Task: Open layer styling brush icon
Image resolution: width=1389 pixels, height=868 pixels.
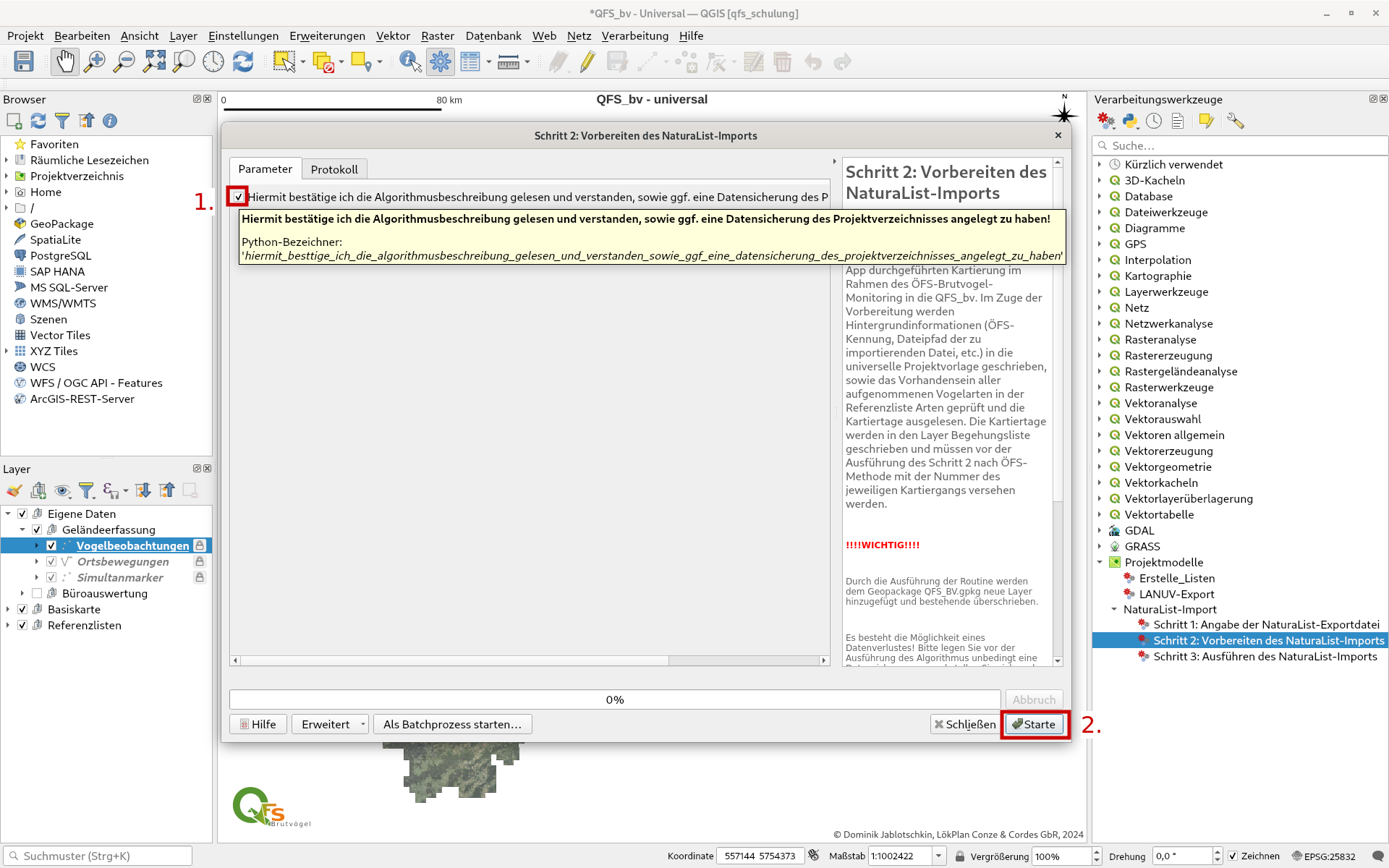Action: [x=14, y=491]
